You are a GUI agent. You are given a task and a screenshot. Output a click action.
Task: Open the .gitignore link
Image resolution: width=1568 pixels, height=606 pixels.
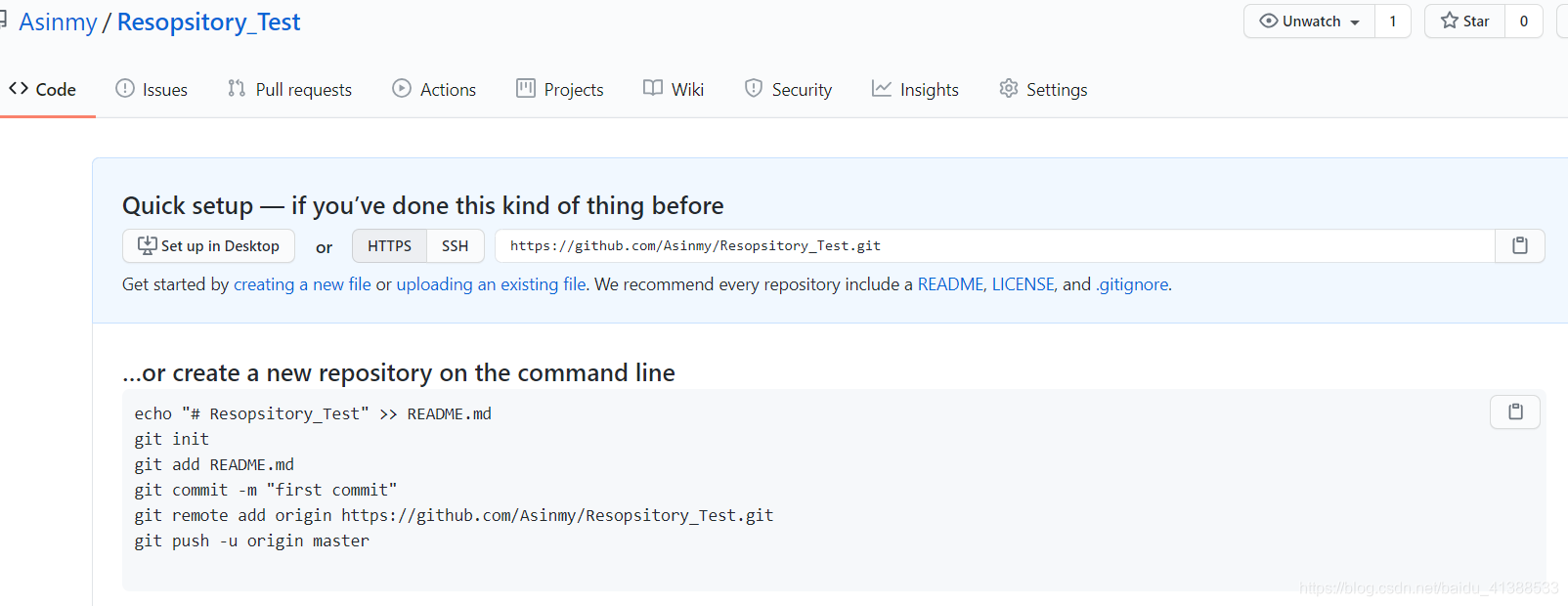[1132, 284]
